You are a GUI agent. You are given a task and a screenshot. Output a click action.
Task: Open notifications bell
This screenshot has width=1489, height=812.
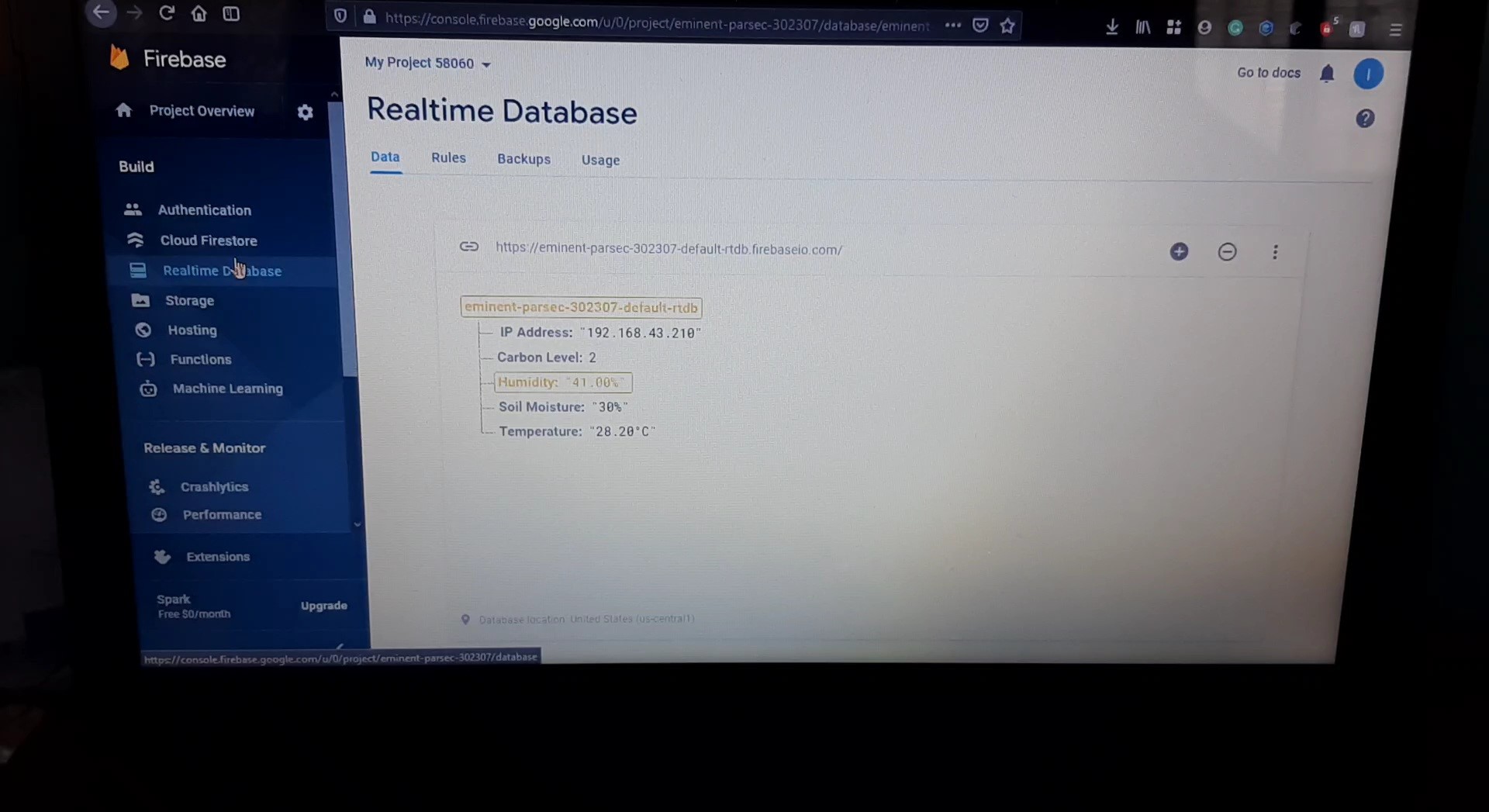1327,74
